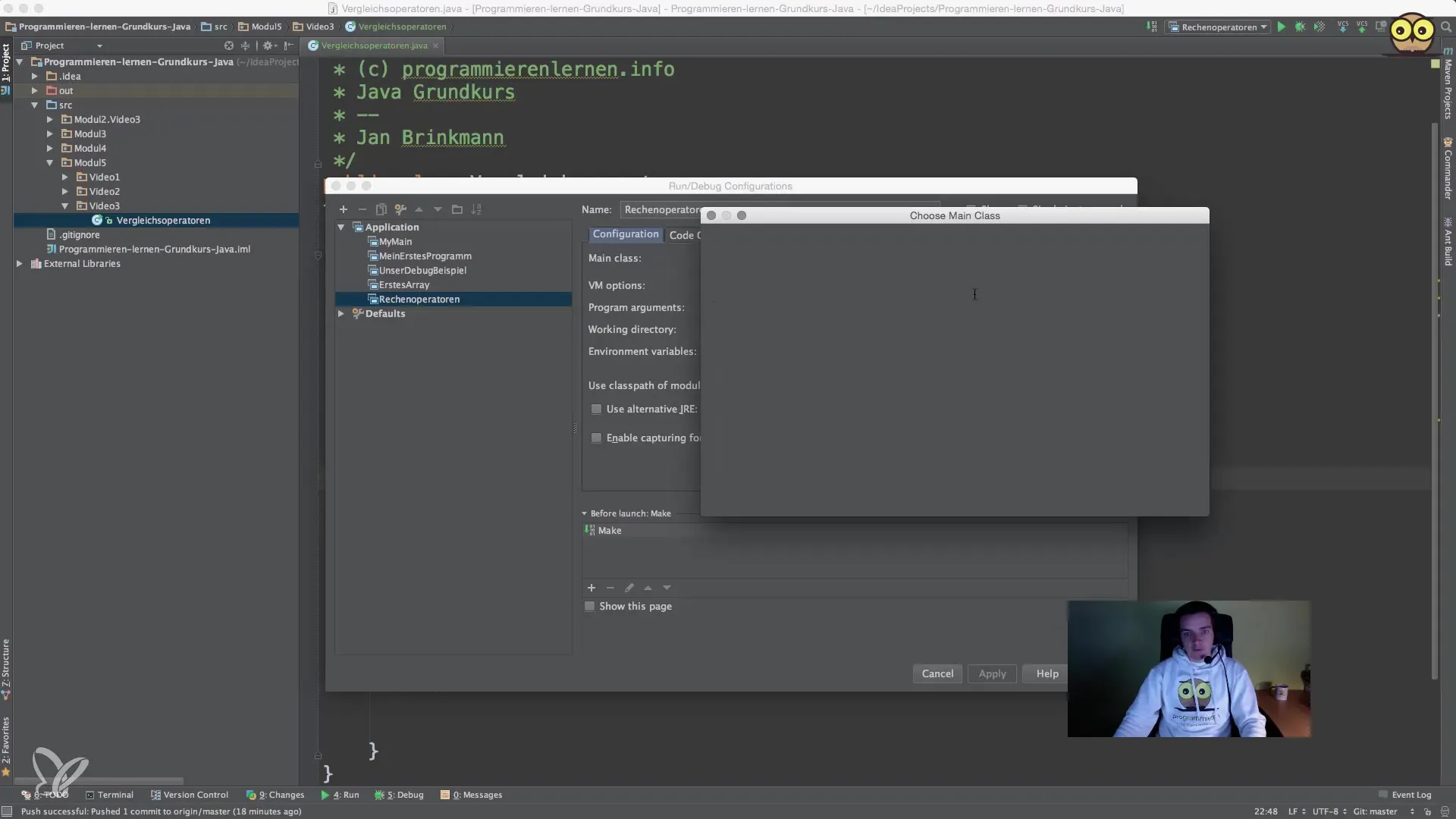This screenshot has width=1456, height=819.
Task: Open the 4: Run tool window tab
Action: pos(340,795)
